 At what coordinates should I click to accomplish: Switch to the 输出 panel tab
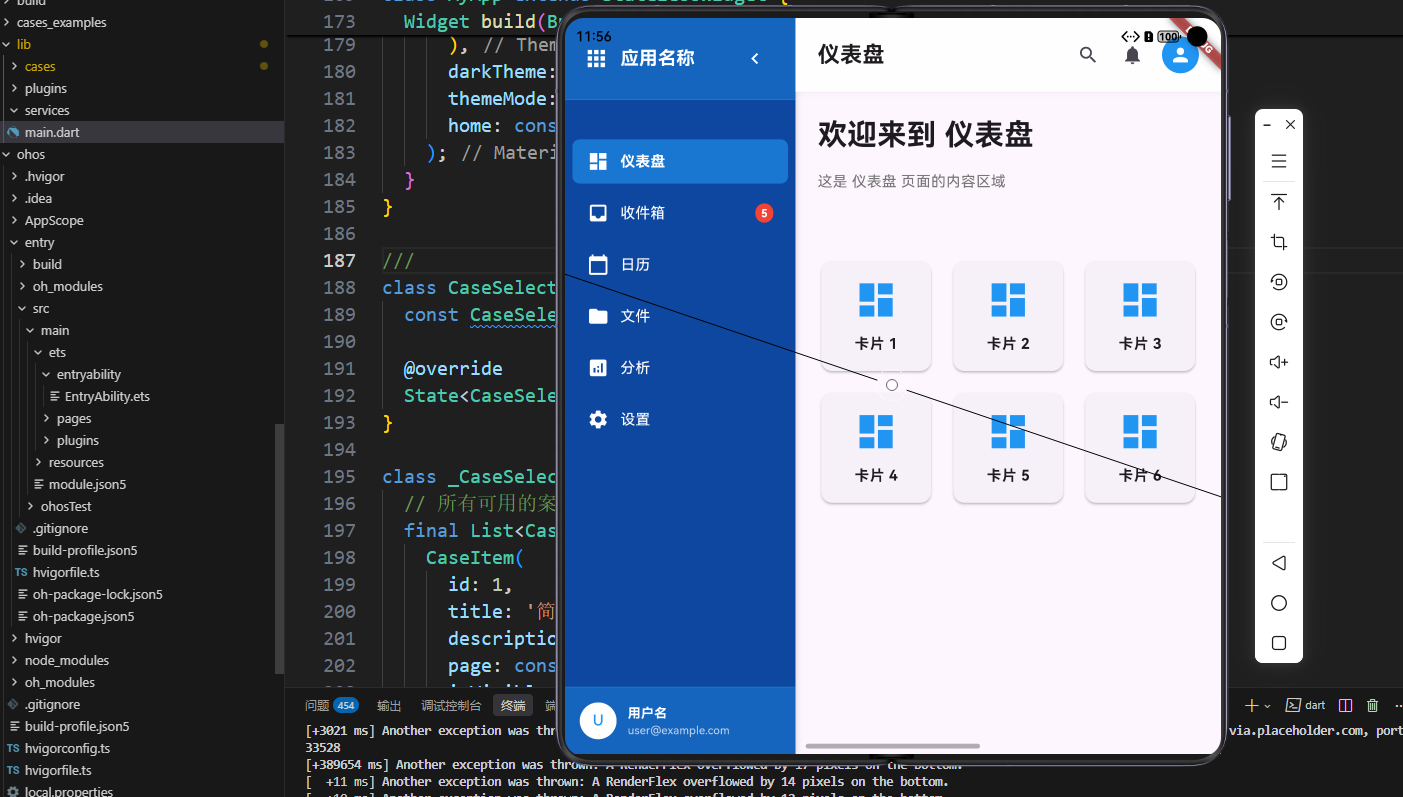click(x=388, y=705)
